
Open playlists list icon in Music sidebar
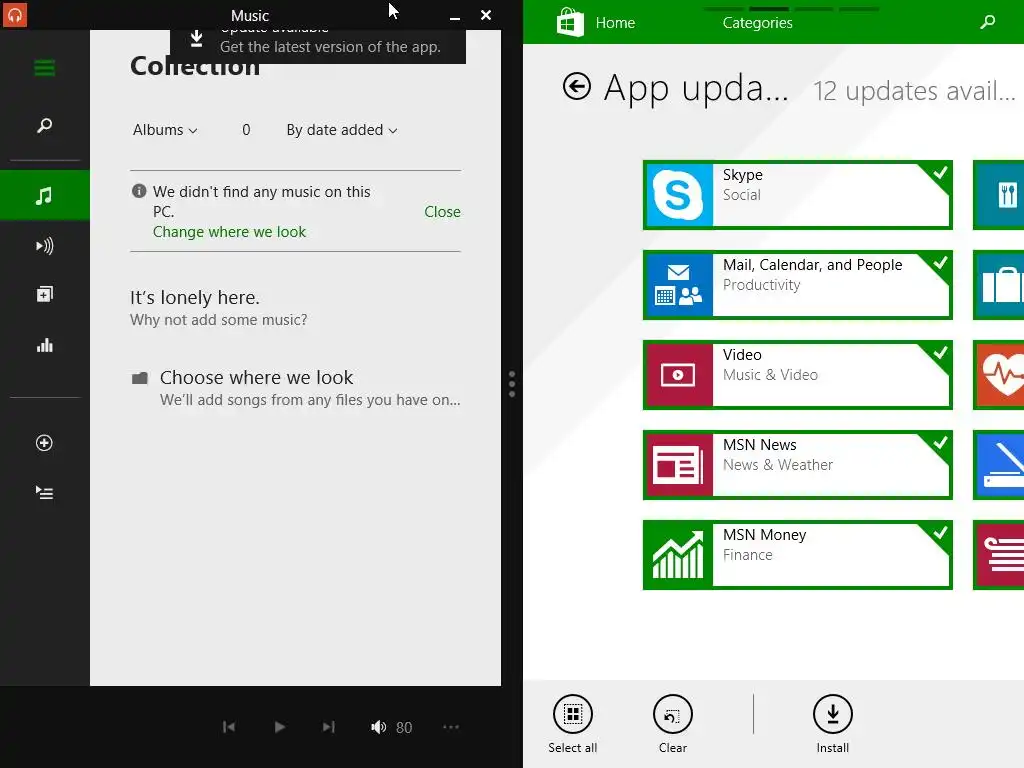tap(44, 492)
